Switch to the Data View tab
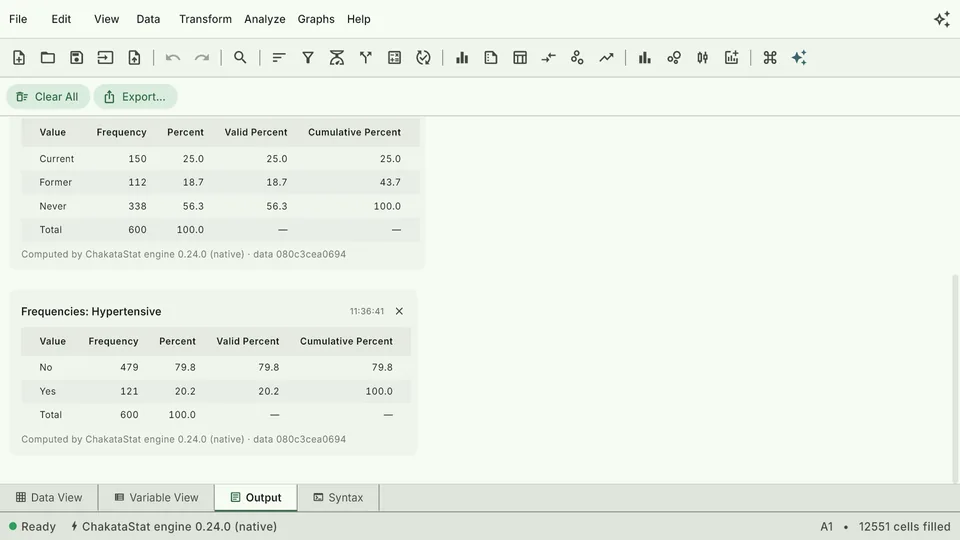The image size is (960, 540). (x=49, y=498)
